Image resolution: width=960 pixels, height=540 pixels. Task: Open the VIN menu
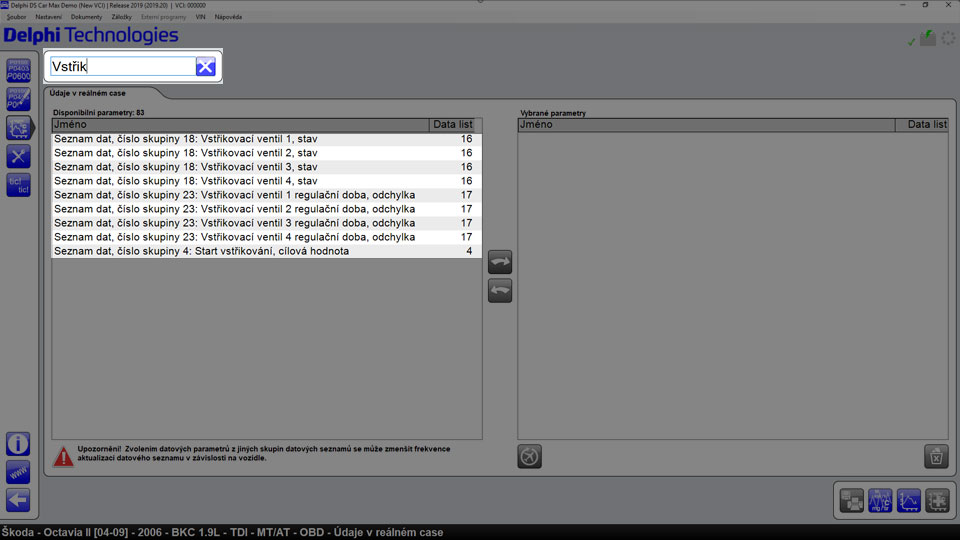coord(200,17)
